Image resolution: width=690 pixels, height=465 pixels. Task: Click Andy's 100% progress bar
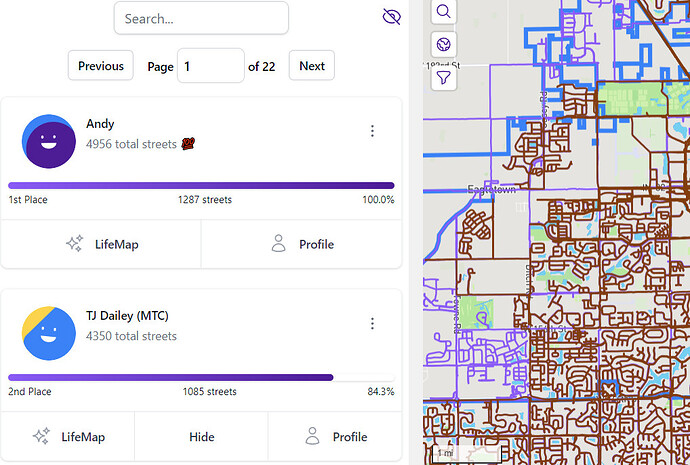click(x=201, y=185)
